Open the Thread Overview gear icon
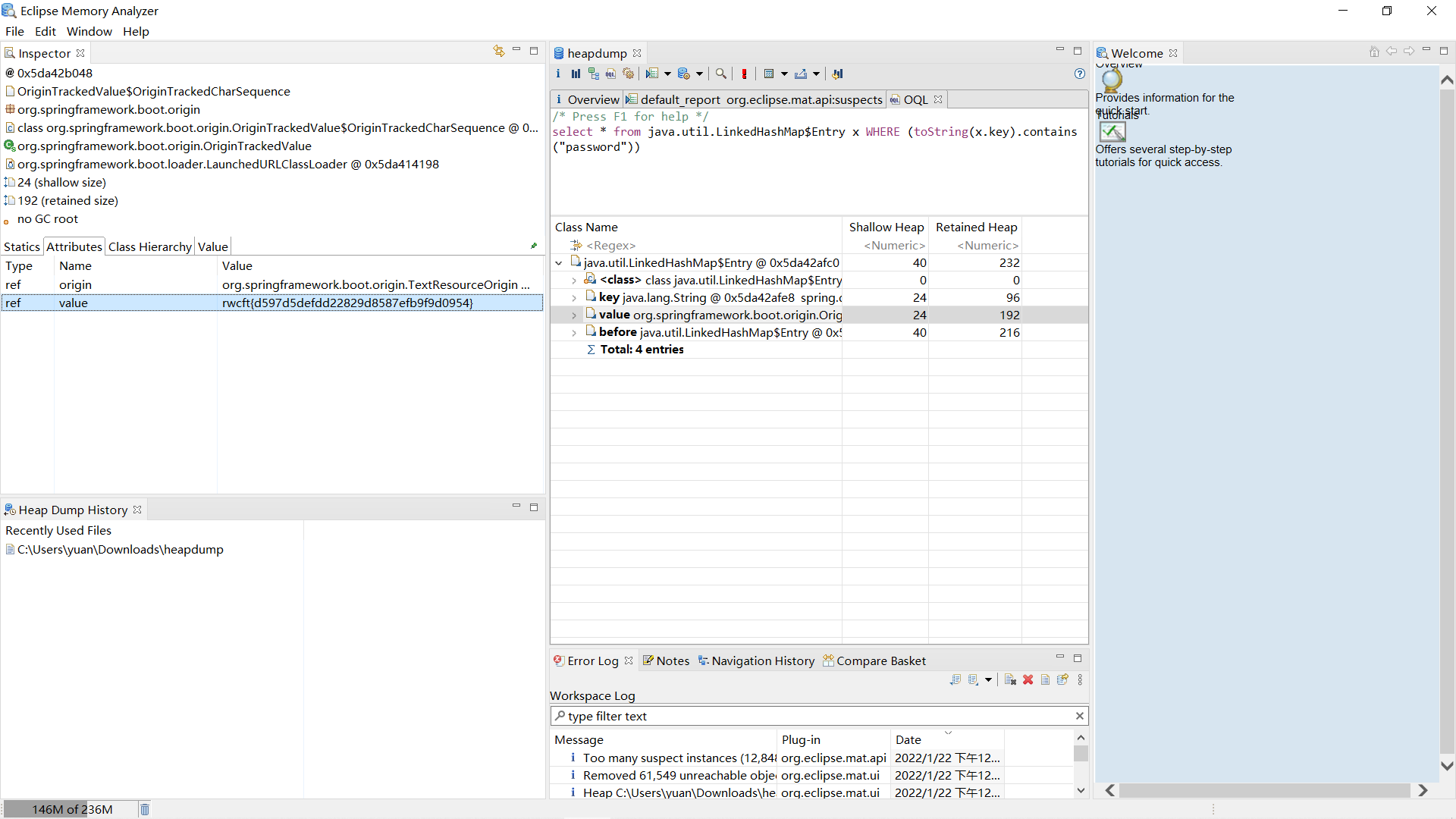Viewport: 1456px width, 819px height. click(628, 74)
